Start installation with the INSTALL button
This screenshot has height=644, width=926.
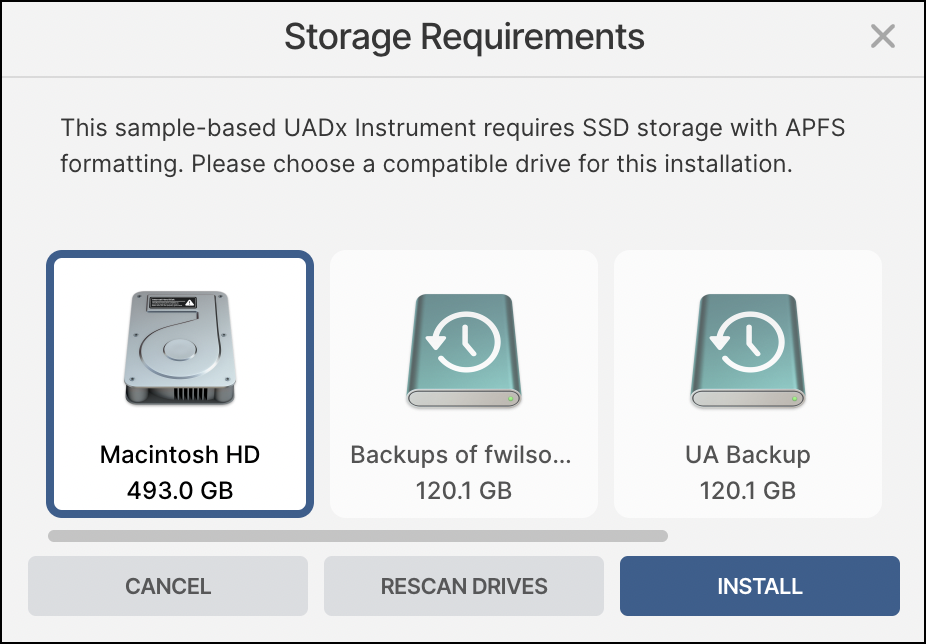click(x=759, y=586)
